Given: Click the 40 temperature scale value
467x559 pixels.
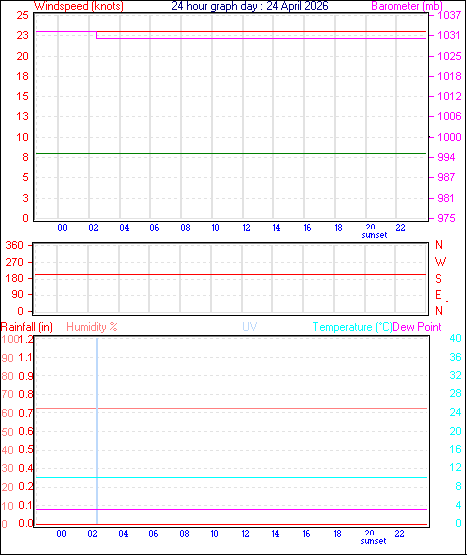Looking at the screenshot, I should [x=455, y=338].
